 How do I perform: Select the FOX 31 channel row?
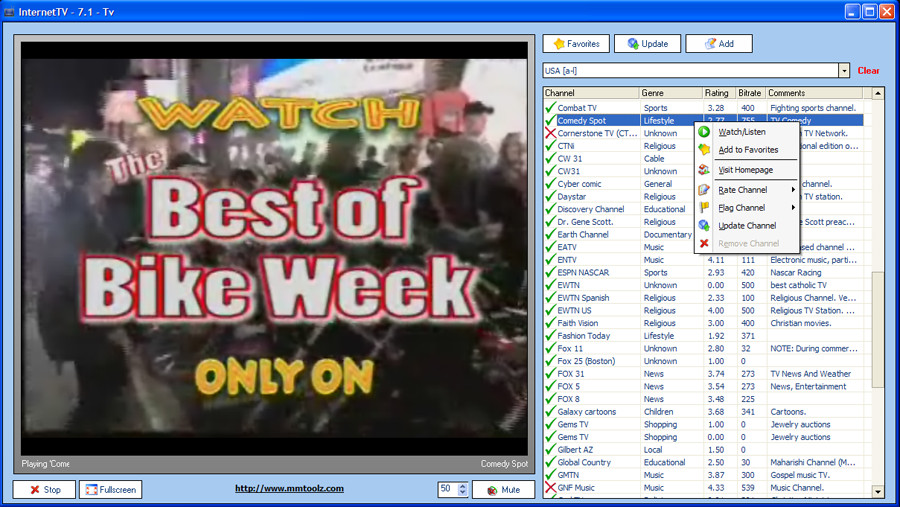pyautogui.click(x=703, y=374)
